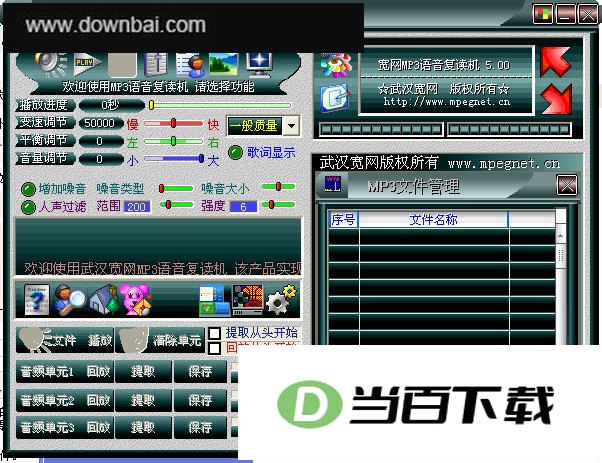Open the document pages icon in top toolbar
This screenshot has width=602, height=463.
(155, 64)
